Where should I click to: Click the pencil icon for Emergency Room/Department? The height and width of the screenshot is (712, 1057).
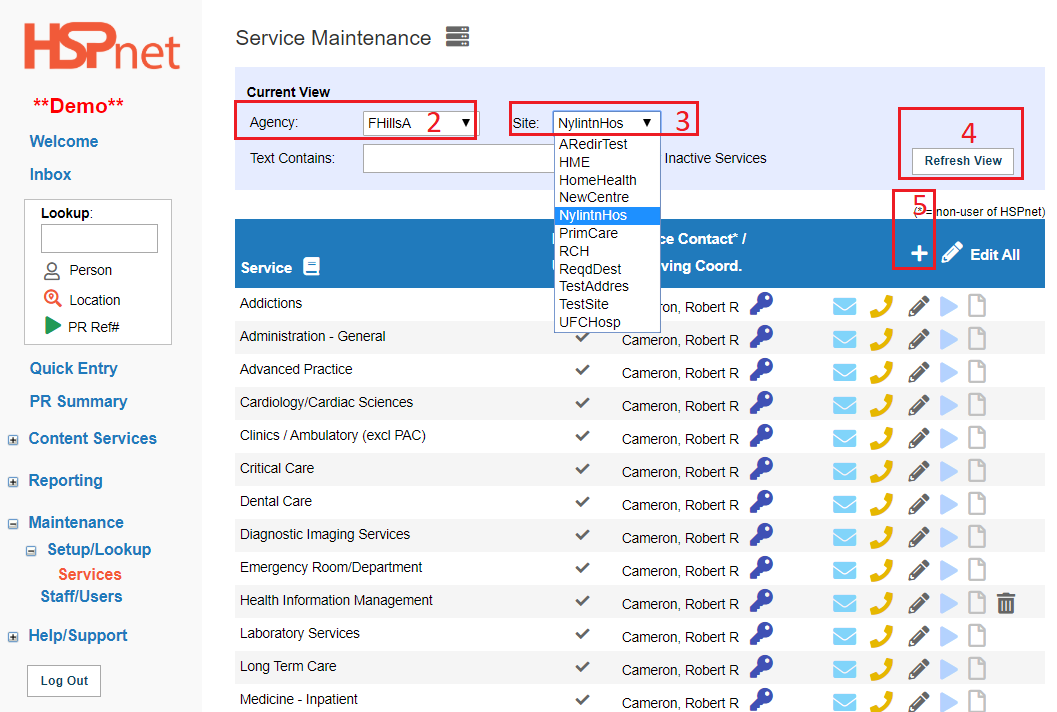click(x=918, y=570)
